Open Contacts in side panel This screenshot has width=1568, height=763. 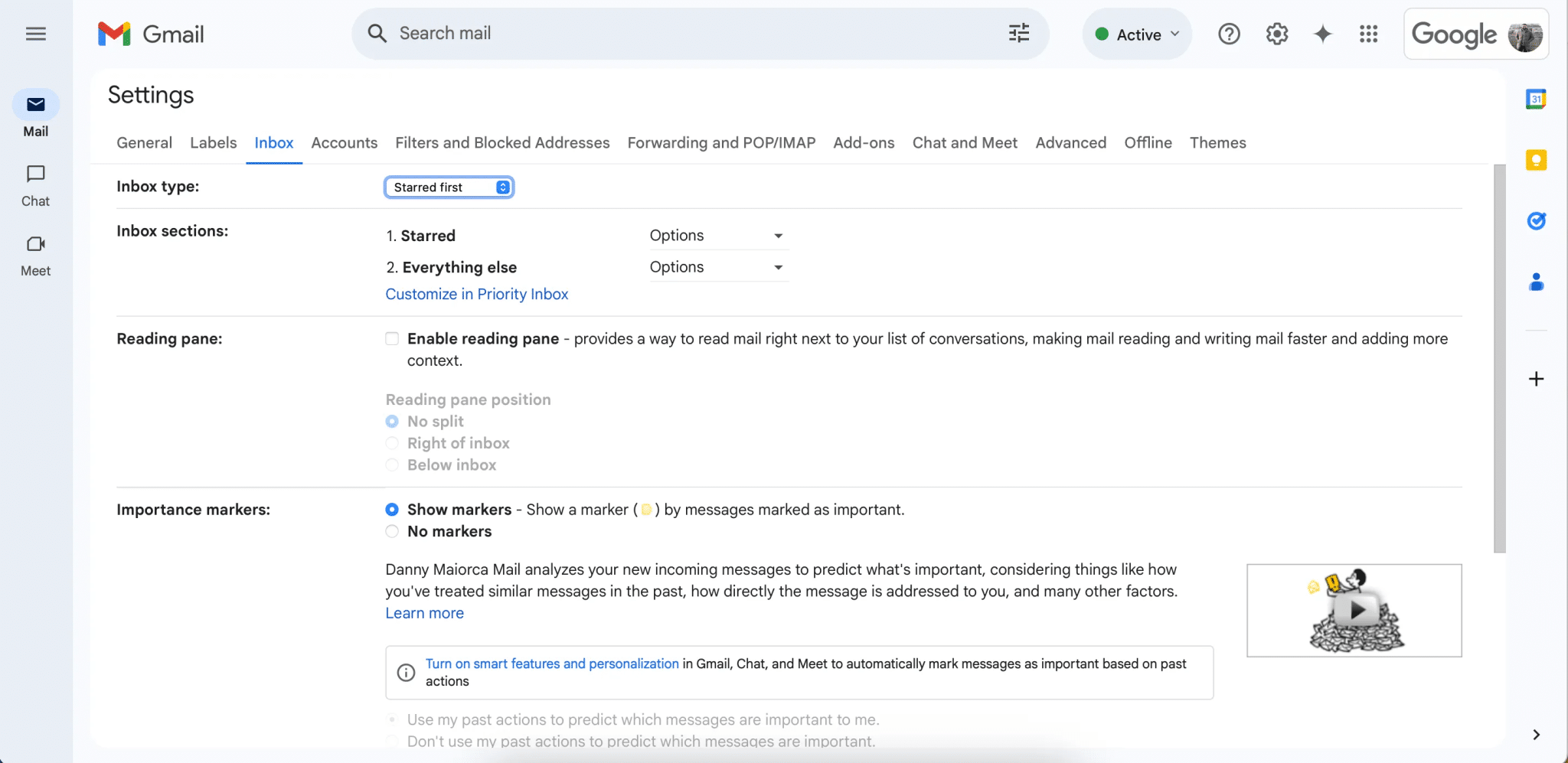point(1537,282)
